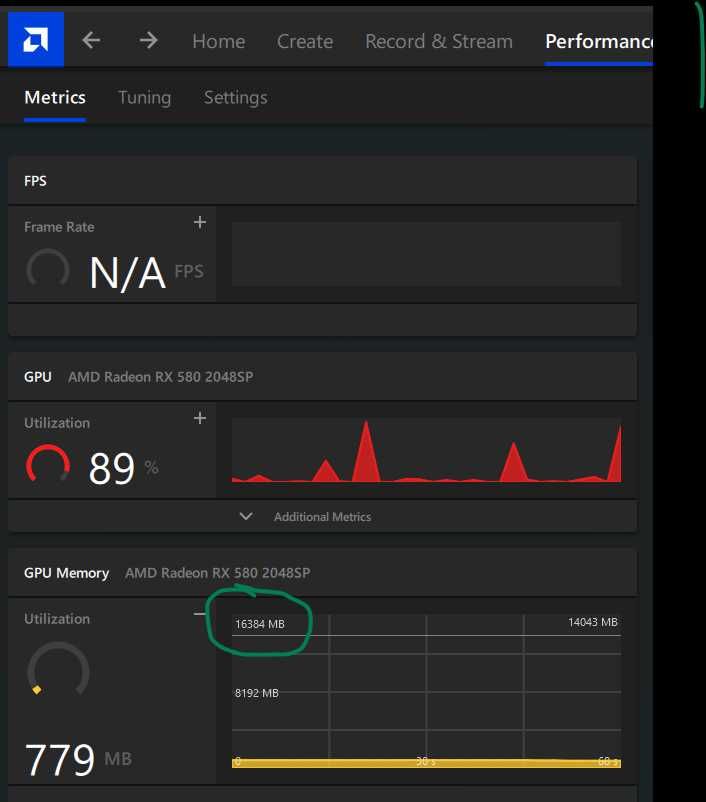This screenshot has width=706, height=802.
Task: Expand Frame Rate metric with plus icon
Action: pyautogui.click(x=200, y=222)
